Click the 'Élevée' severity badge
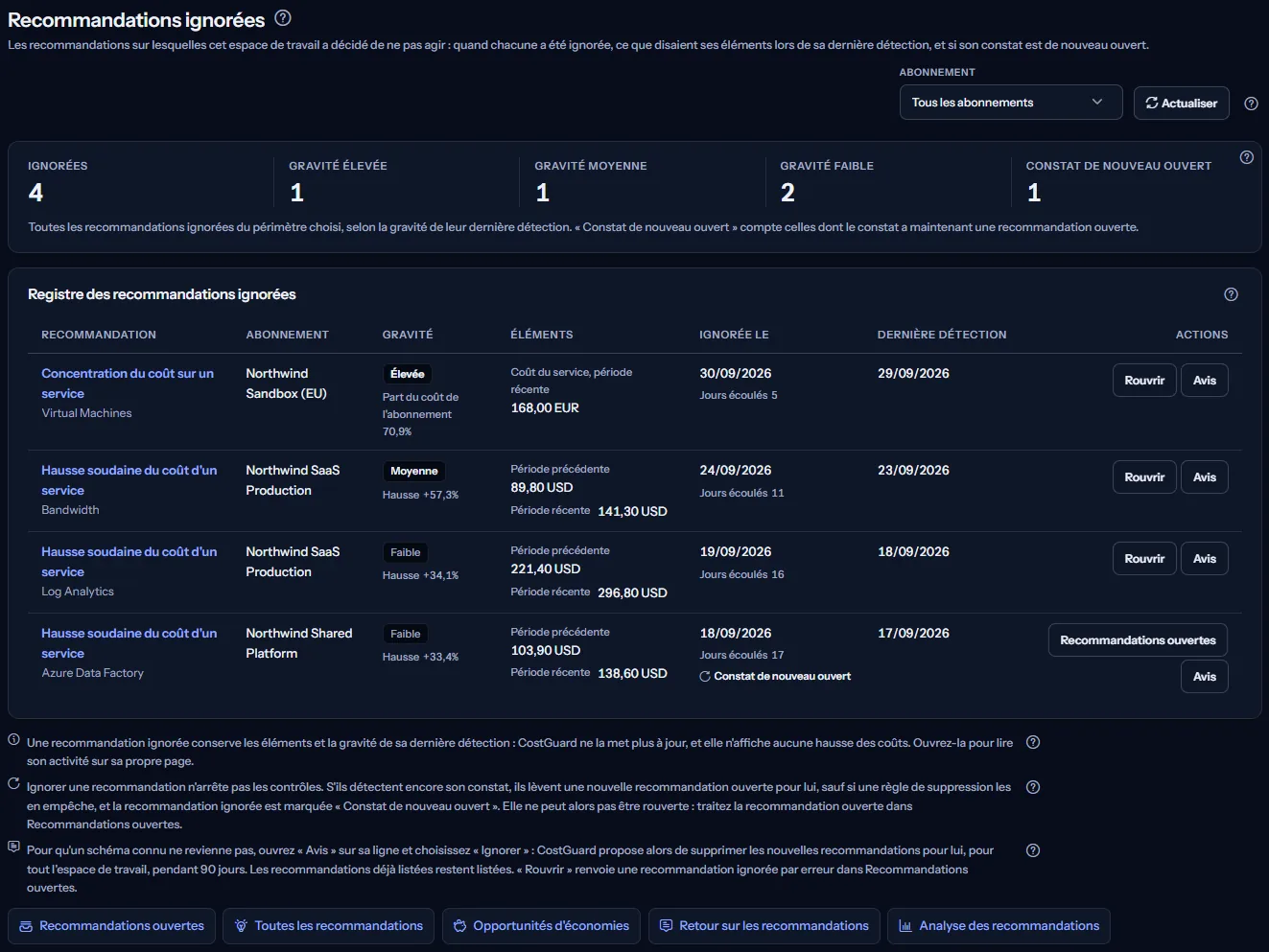1269x952 pixels. (408, 374)
